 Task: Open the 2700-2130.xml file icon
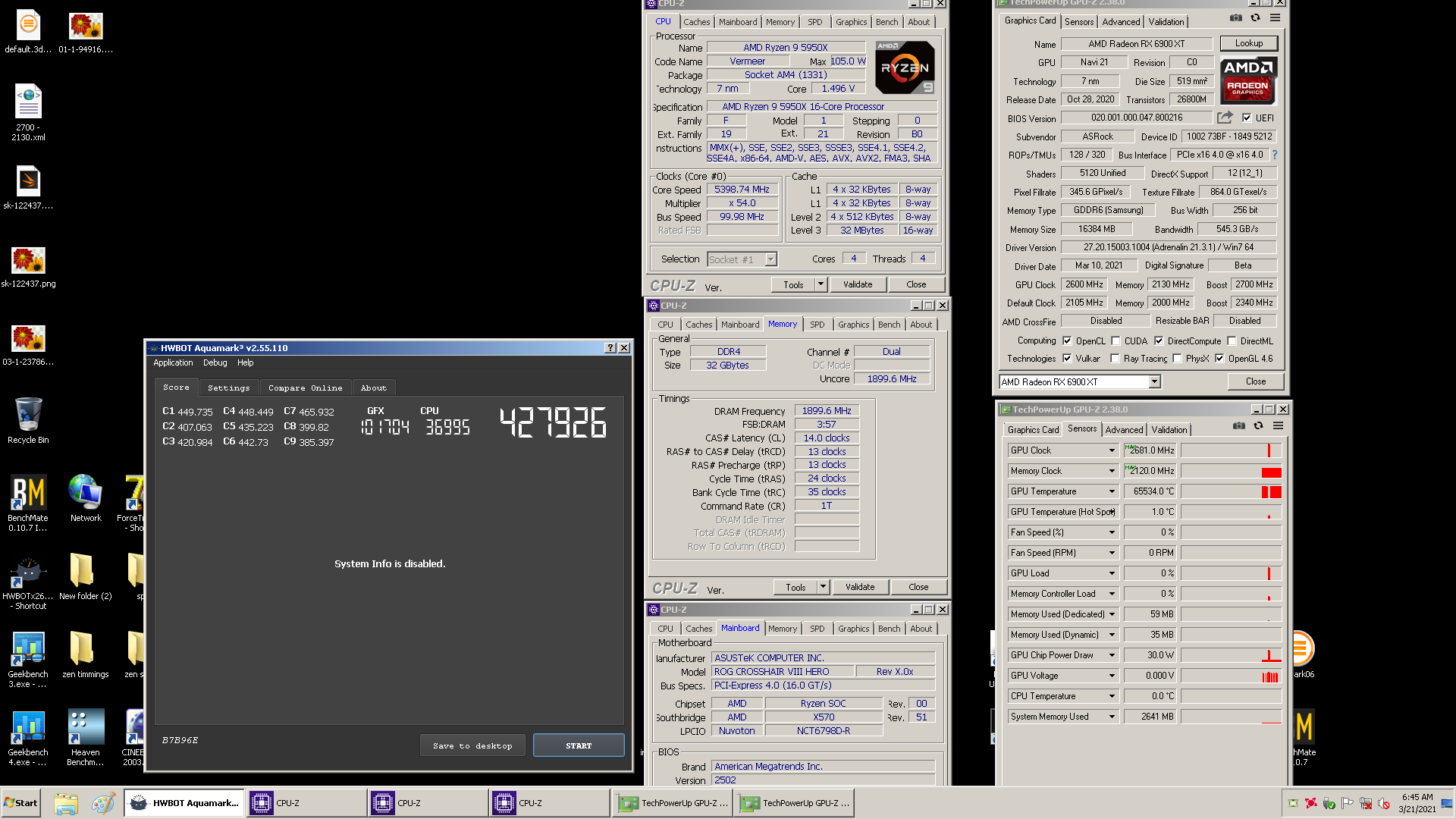[x=28, y=112]
